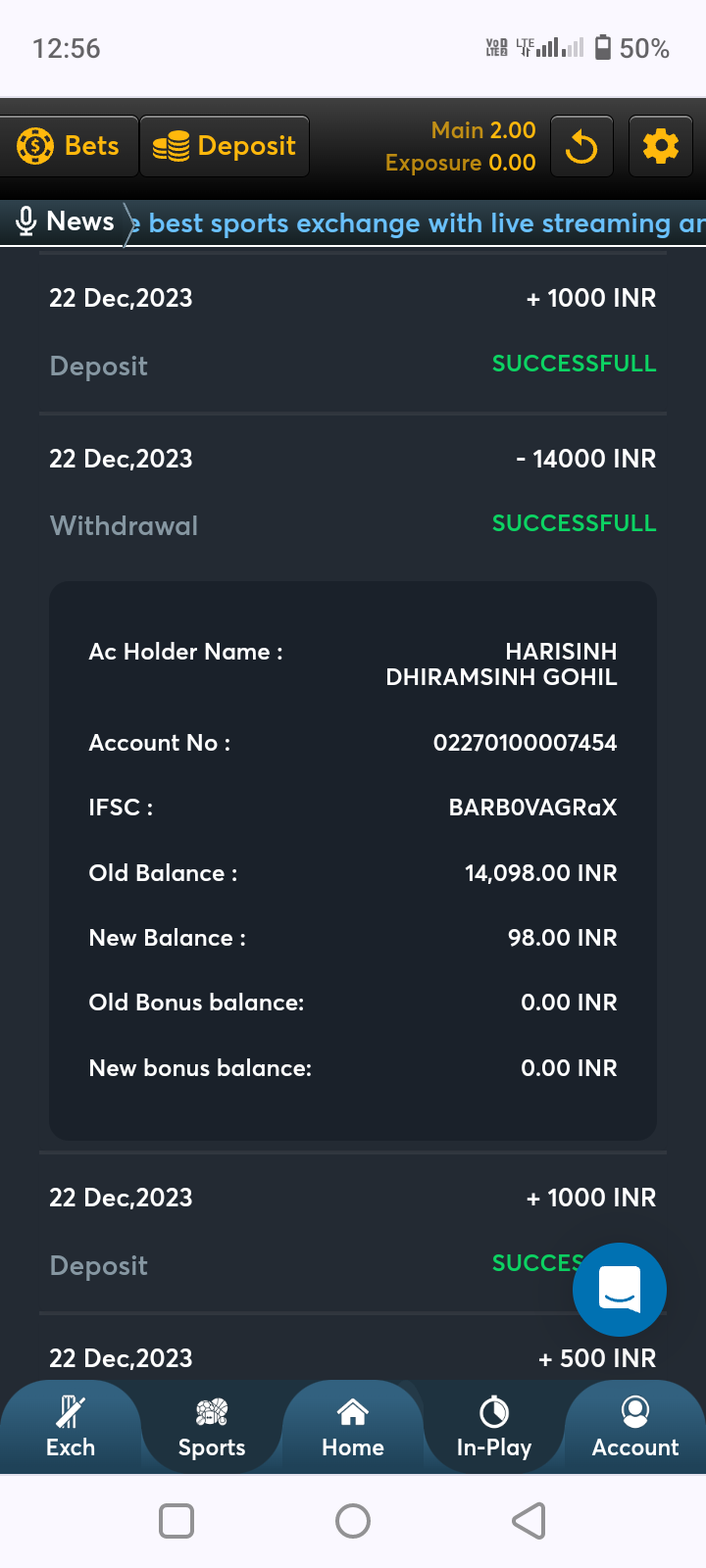Image resolution: width=706 pixels, height=1568 pixels.
Task: Switch to Sports tab
Action: pos(212,1428)
